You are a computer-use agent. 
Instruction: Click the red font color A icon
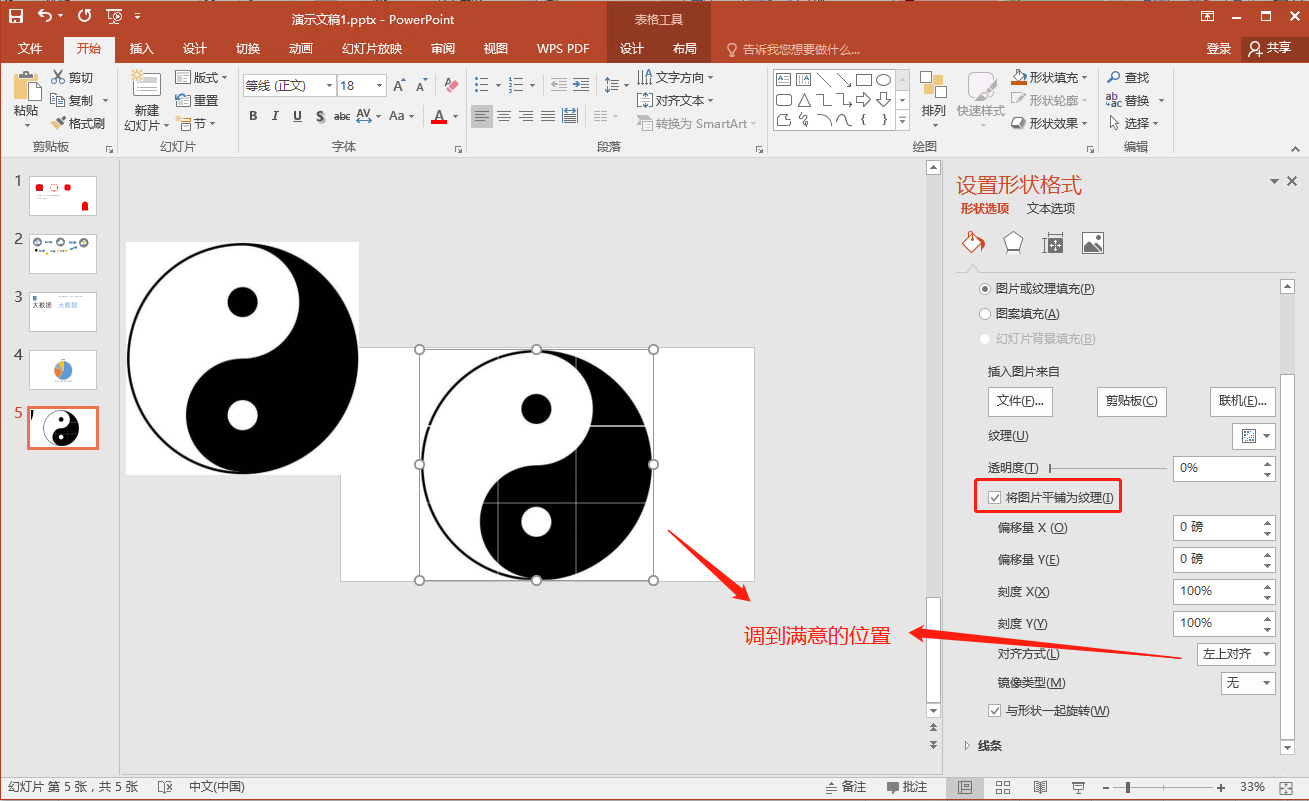pos(438,116)
